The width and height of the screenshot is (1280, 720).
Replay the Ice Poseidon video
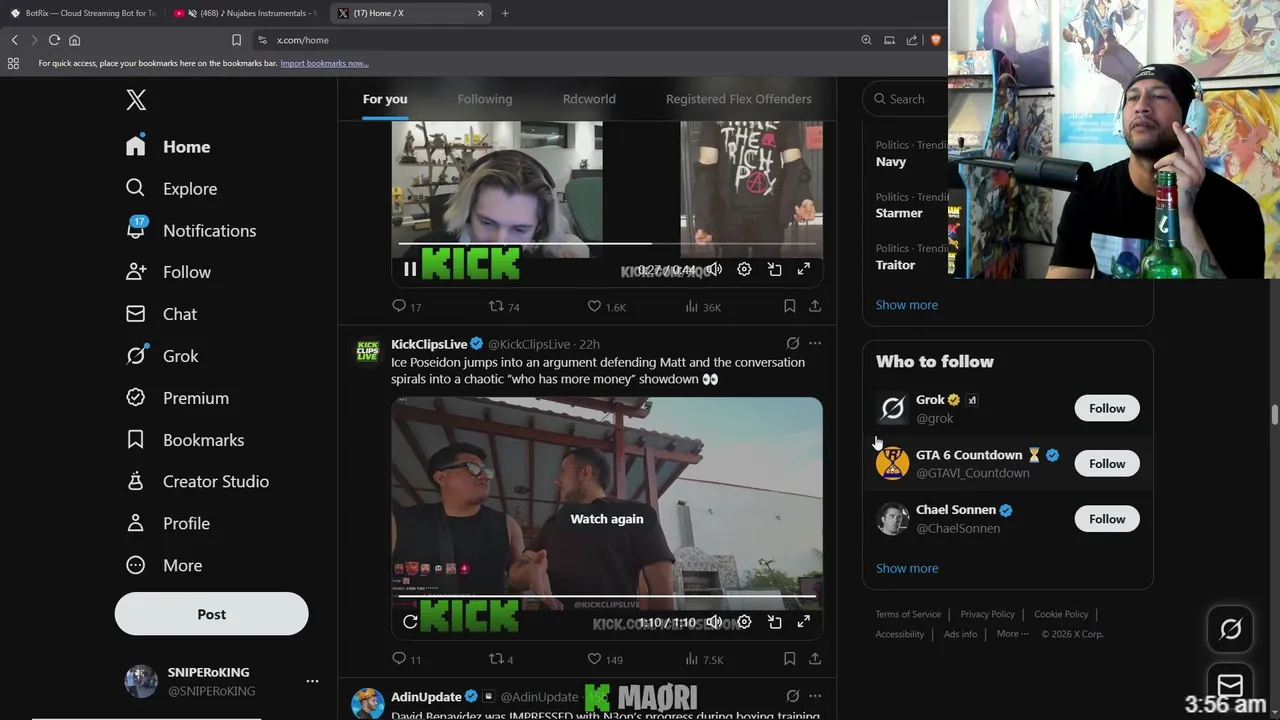pyautogui.click(x=410, y=622)
